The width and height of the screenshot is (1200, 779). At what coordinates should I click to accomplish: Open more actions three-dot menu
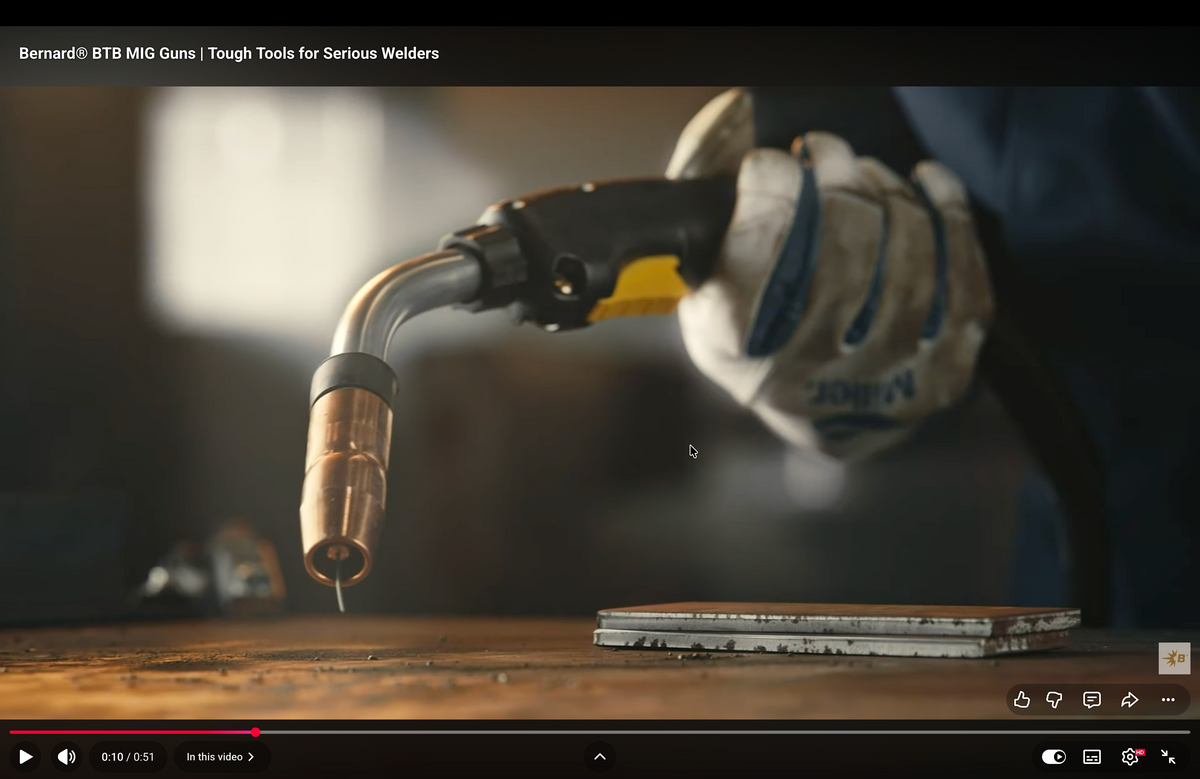coord(1168,700)
